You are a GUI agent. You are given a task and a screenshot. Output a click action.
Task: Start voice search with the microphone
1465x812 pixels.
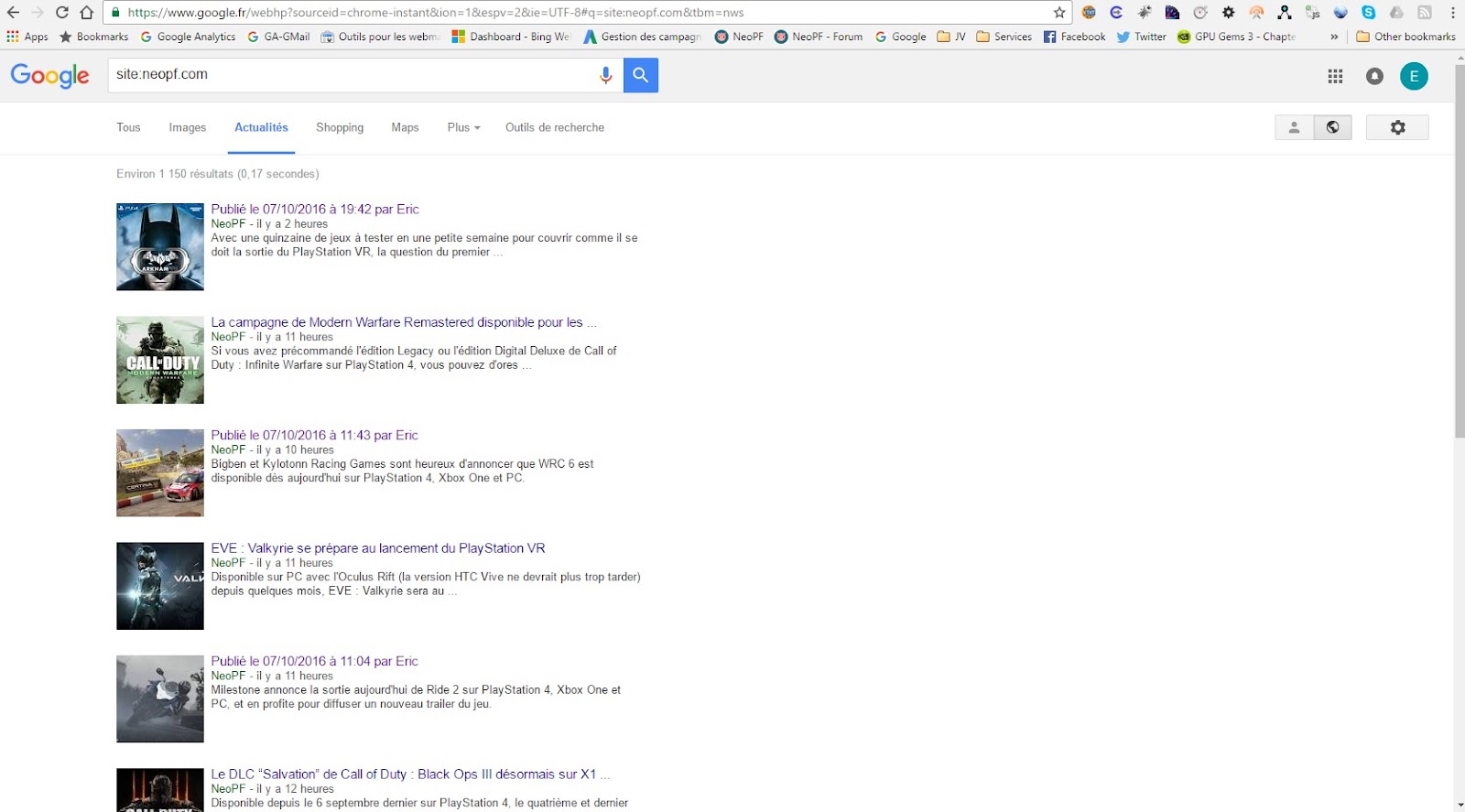point(605,75)
